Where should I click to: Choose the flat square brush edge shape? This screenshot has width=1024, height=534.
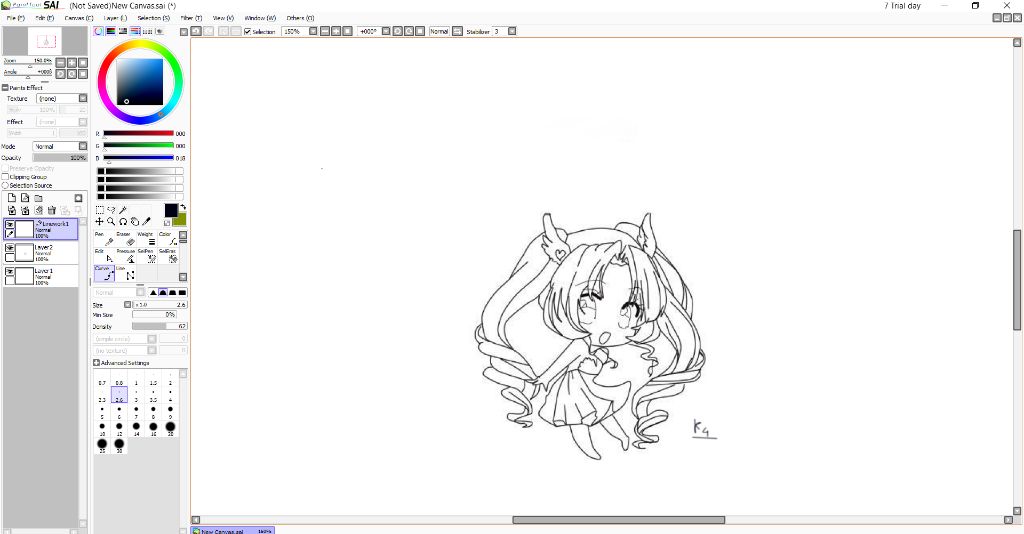182,292
